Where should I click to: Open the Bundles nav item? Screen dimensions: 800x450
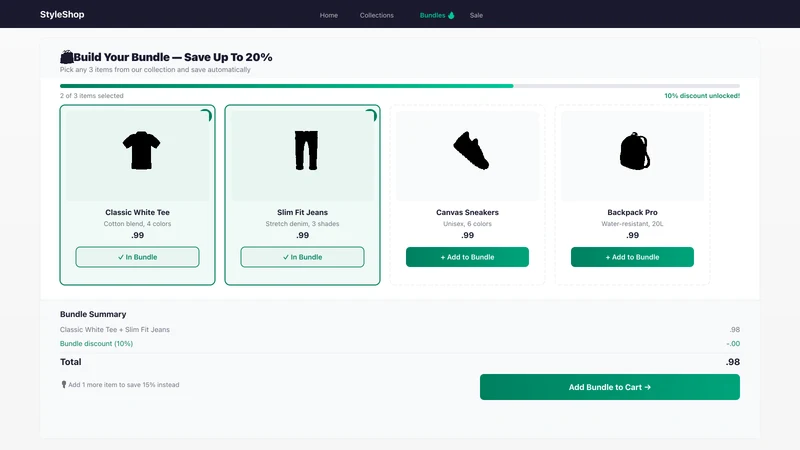(432, 15)
